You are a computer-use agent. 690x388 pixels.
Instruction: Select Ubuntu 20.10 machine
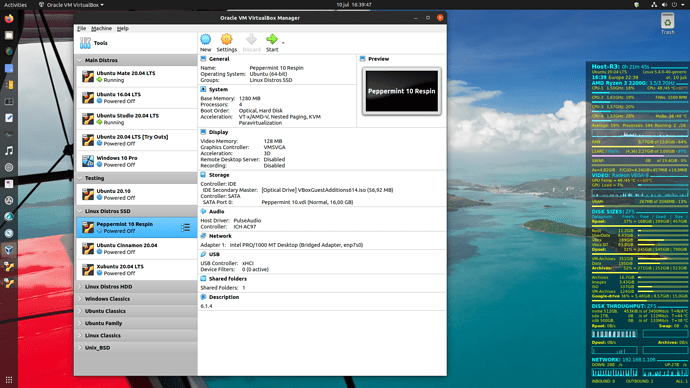point(136,194)
